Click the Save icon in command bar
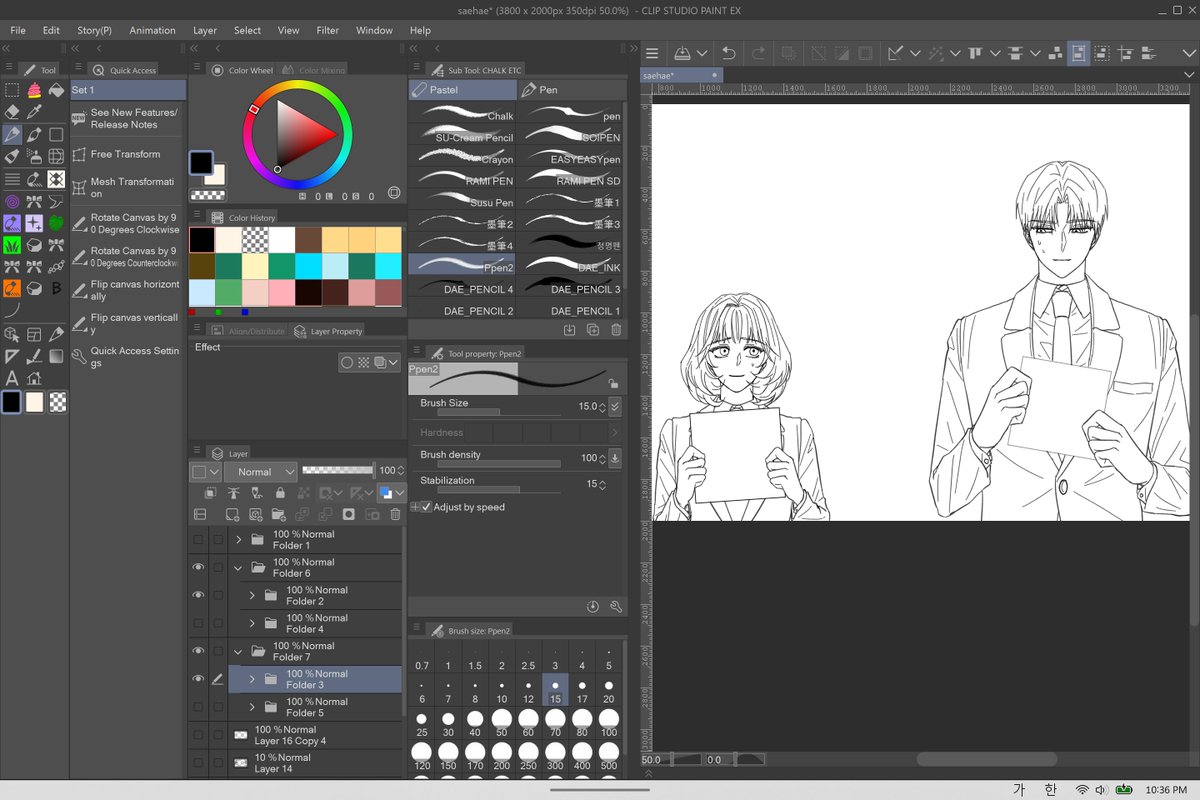1200x800 pixels. point(683,53)
